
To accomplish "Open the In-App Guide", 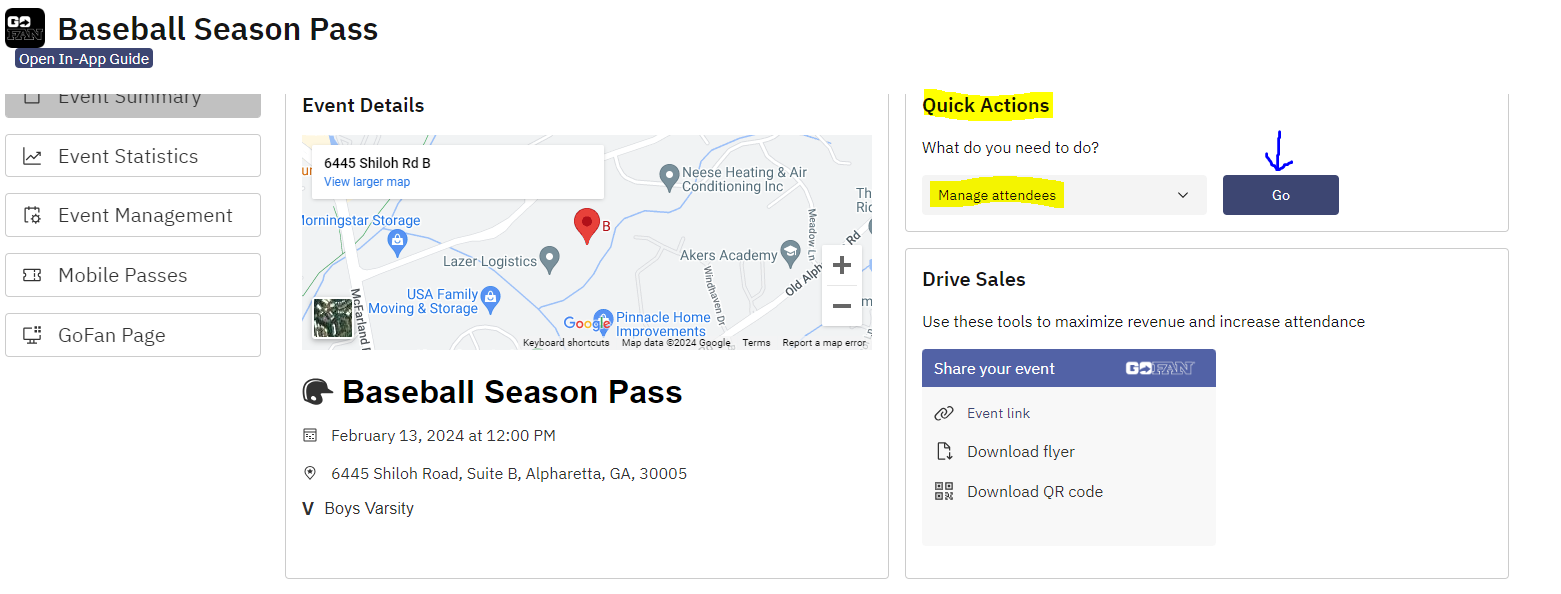I will 83,58.
